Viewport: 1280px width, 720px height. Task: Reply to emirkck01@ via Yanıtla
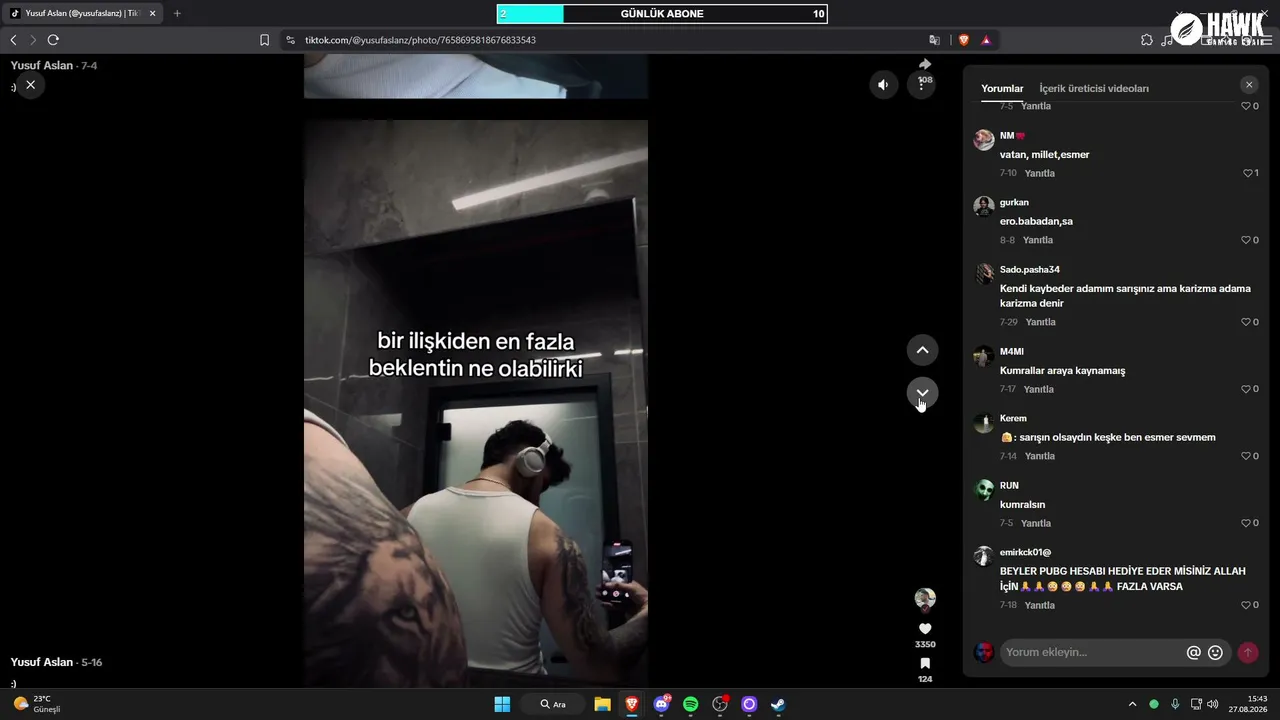[x=1040, y=605]
